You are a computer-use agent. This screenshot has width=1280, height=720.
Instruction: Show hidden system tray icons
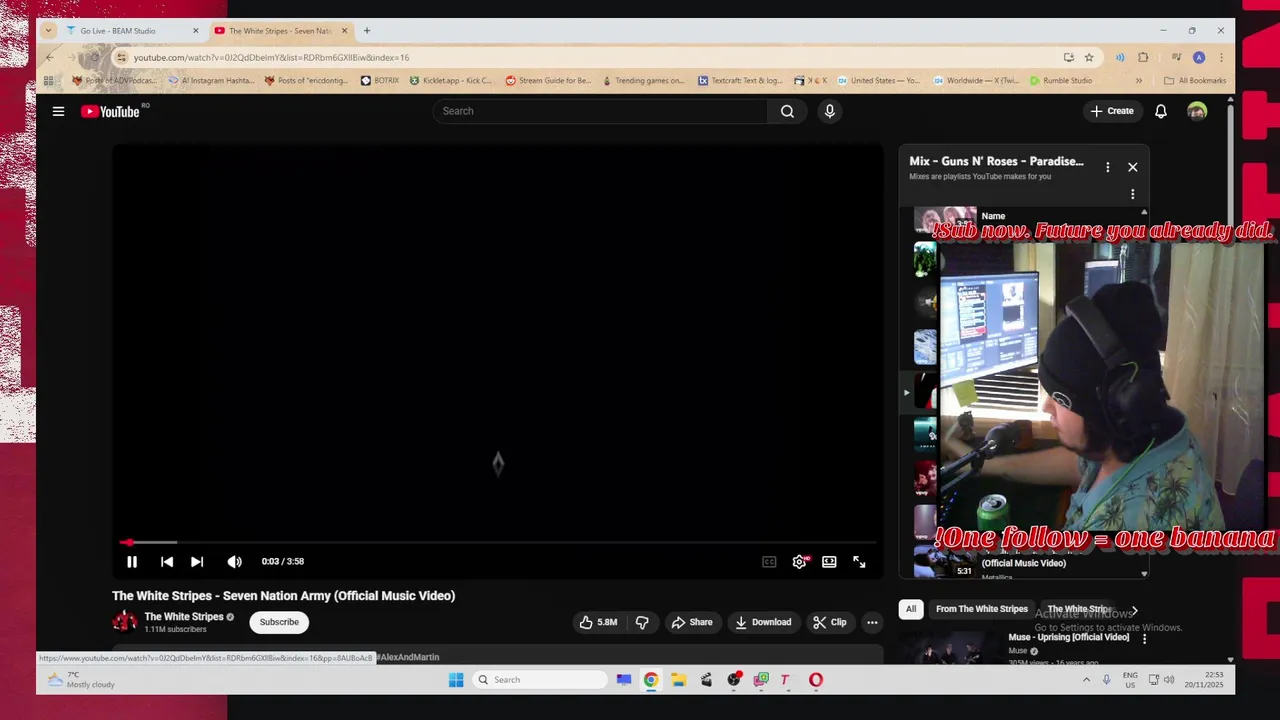[1086, 680]
